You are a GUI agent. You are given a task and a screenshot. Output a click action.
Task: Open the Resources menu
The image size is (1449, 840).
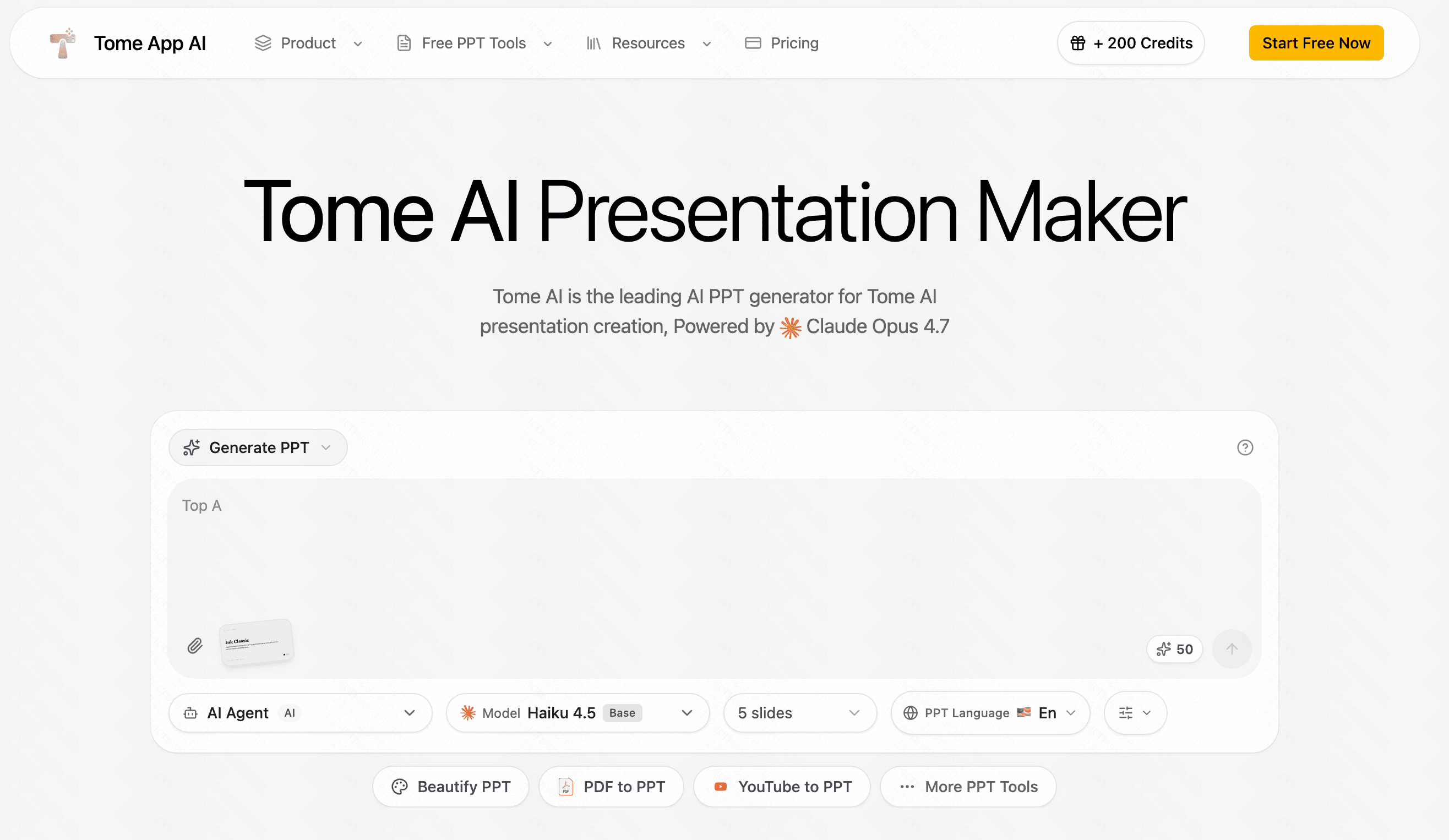pyautogui.click(x=649, y=43)
